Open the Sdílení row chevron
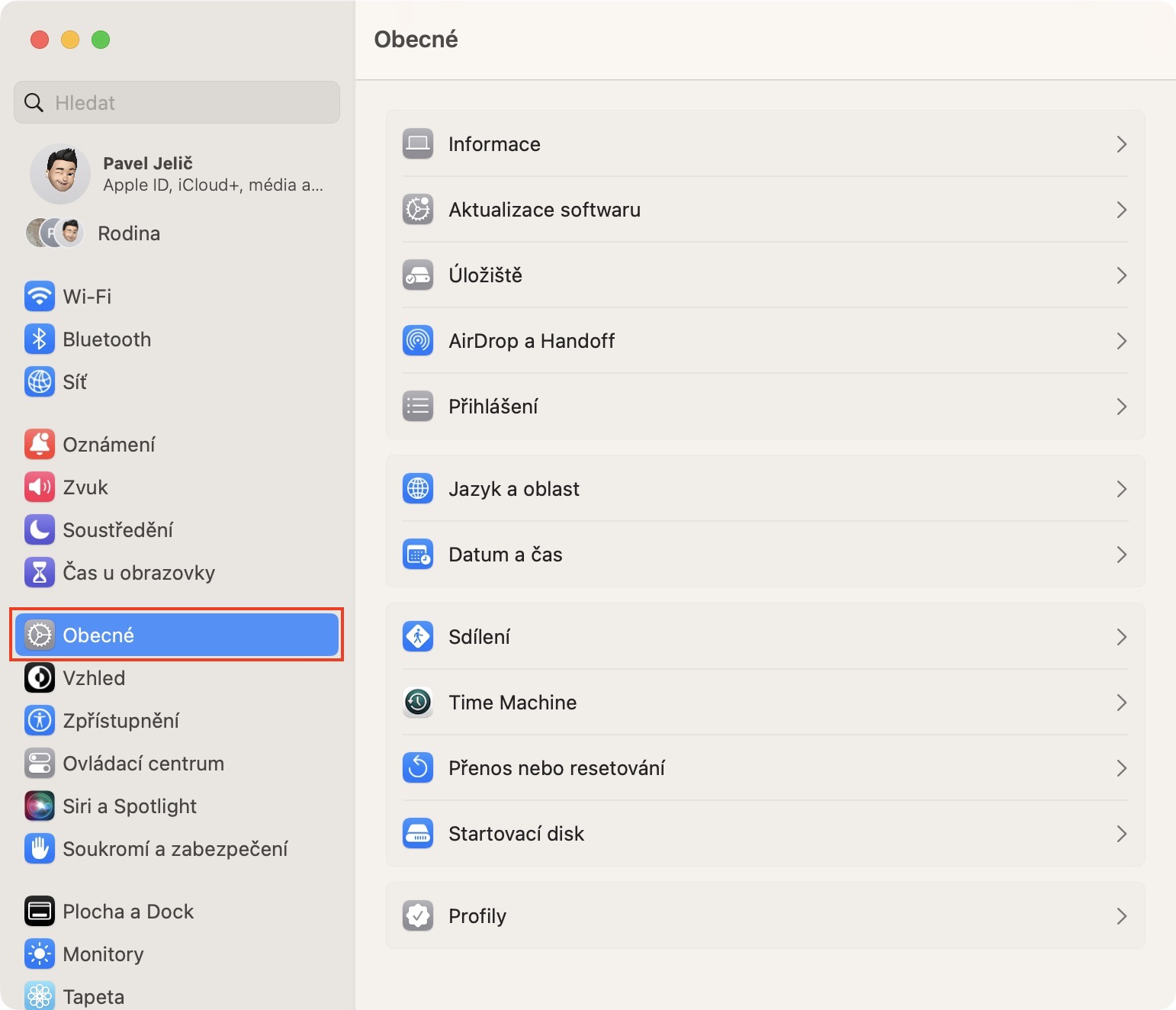Viewport: 1176px width, 1010px height. (1121, 637)
